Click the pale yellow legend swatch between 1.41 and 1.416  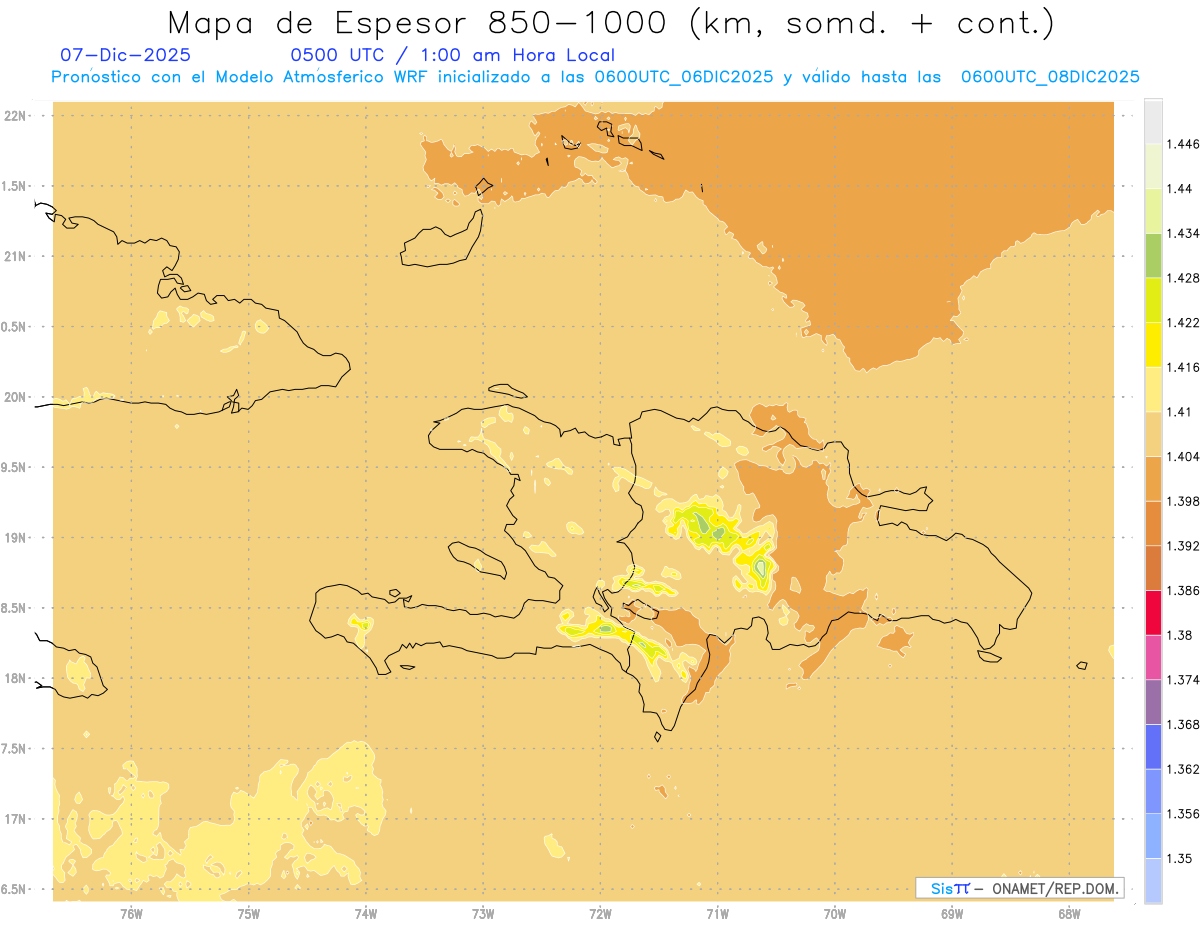tap(1153, 389)
